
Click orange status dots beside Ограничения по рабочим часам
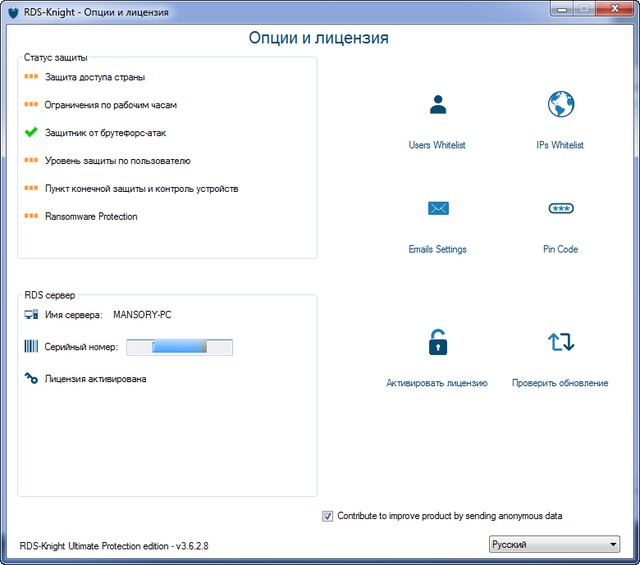[31, 105]
